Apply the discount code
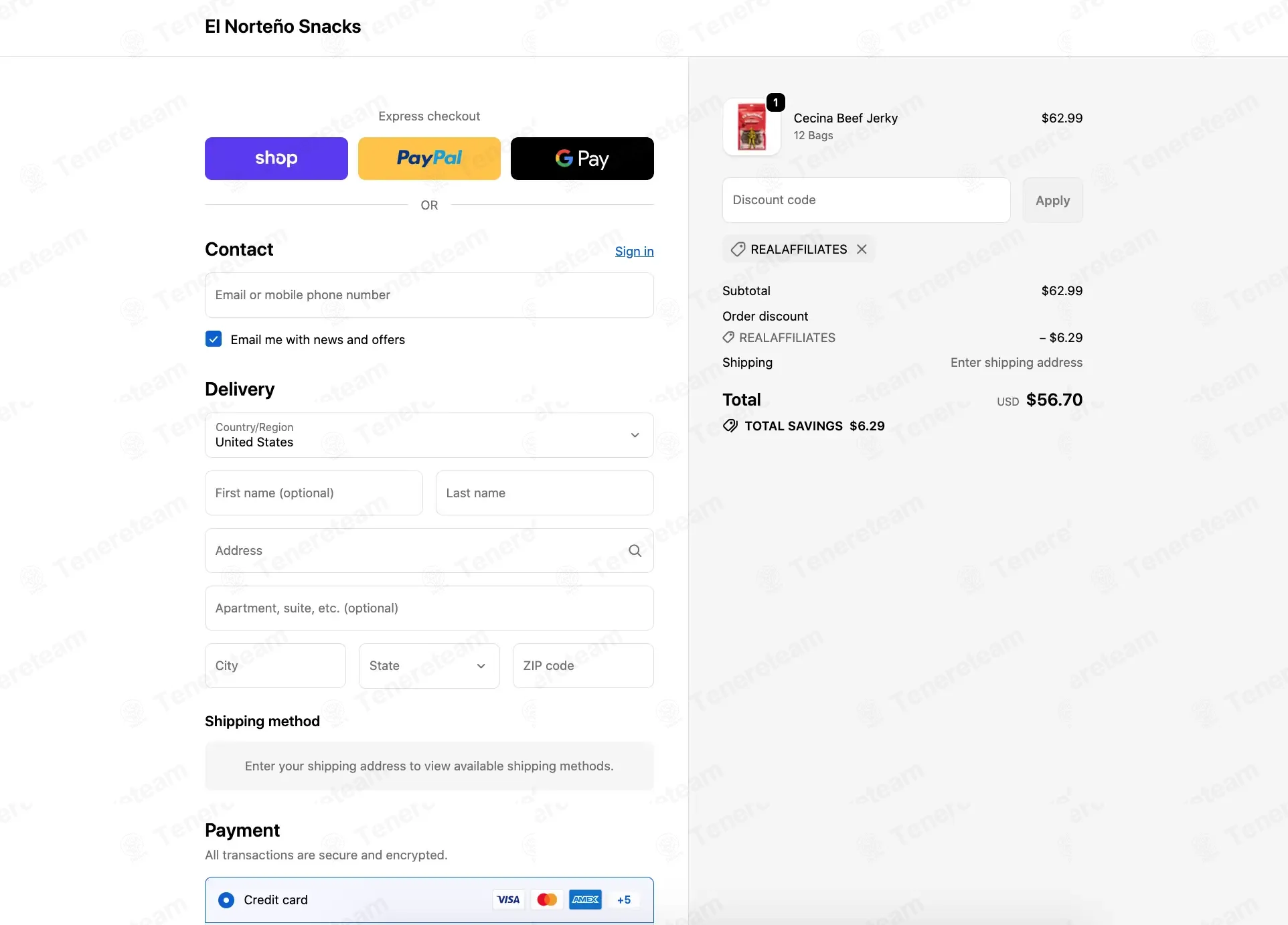This screenshot has width=1288, height=925. [1052, 200]
